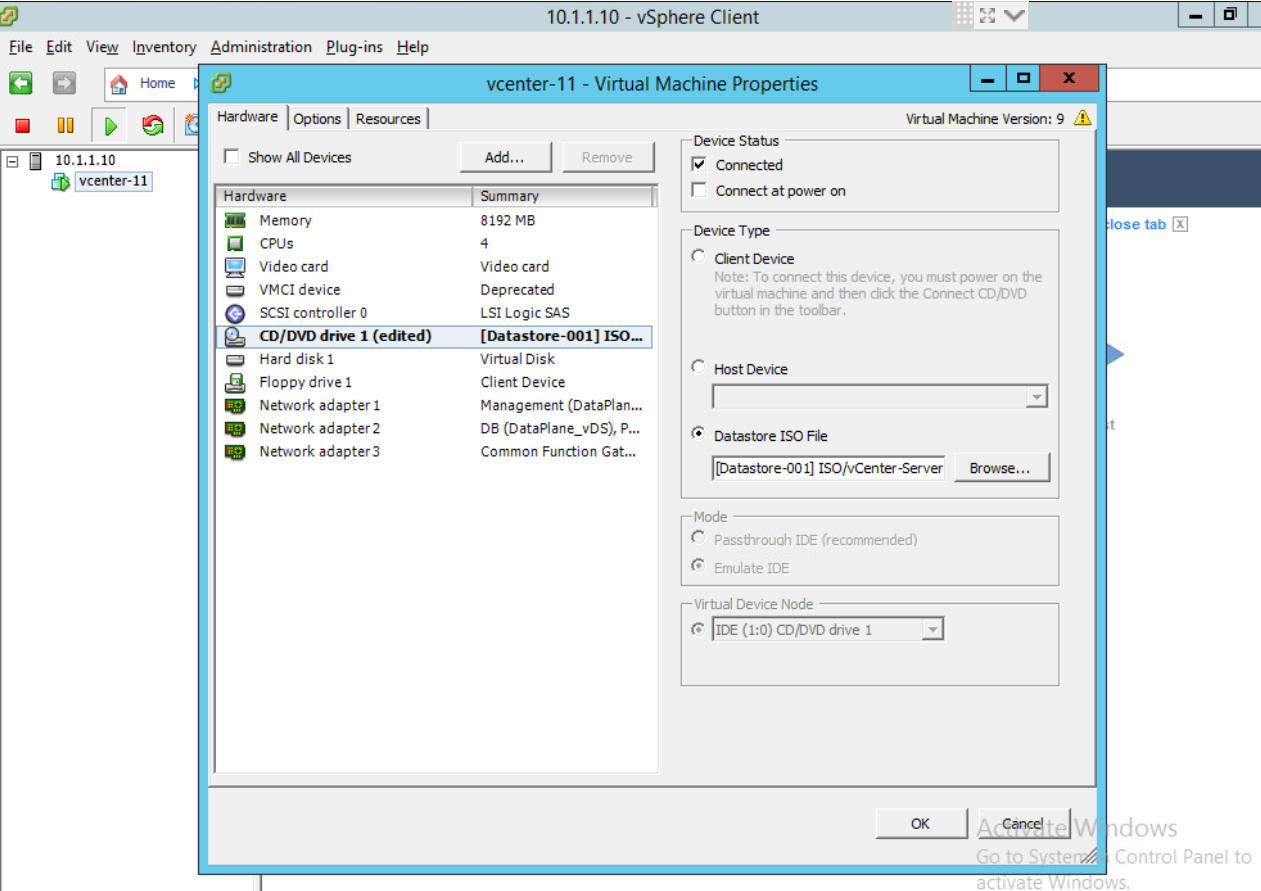Collapse the 10.1.1.10 host tree node
This screenshot has width=1261, height=891.
(13, 160)
